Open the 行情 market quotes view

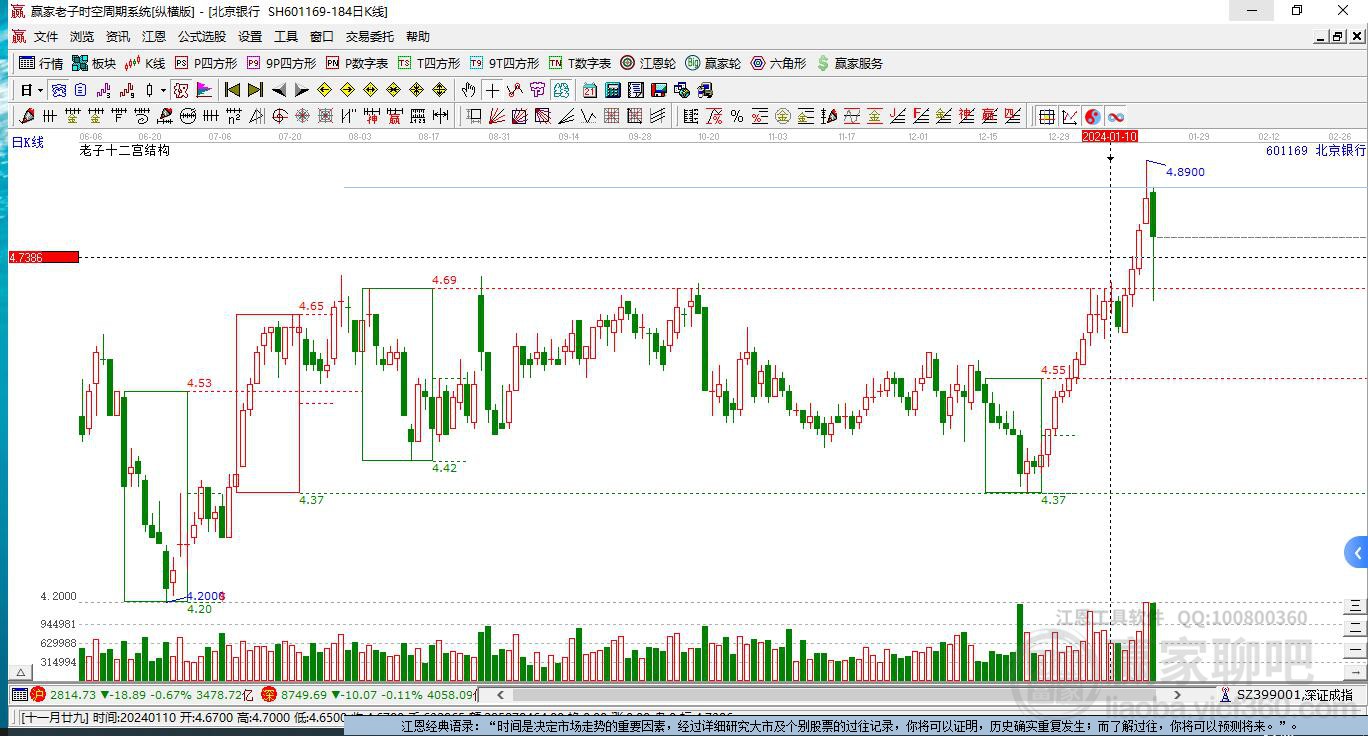click(x=41, y=63)
